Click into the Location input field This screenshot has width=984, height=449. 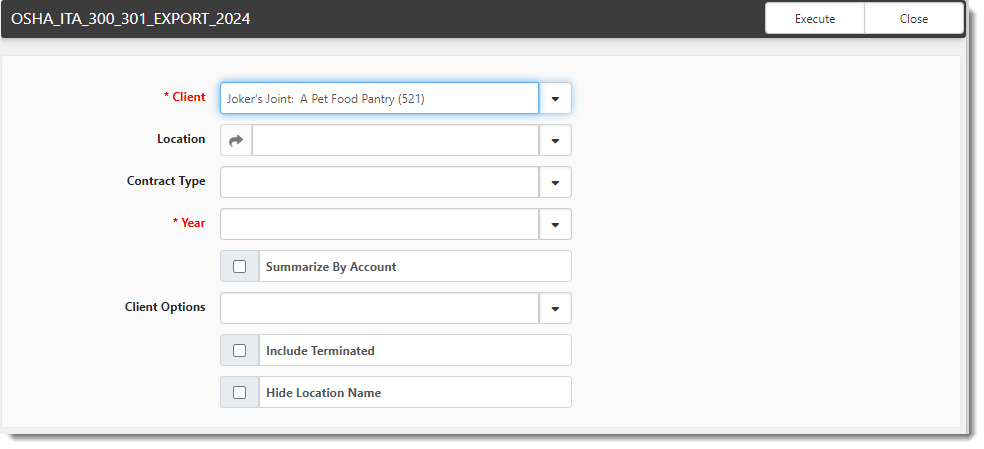[x=395, y=140]
